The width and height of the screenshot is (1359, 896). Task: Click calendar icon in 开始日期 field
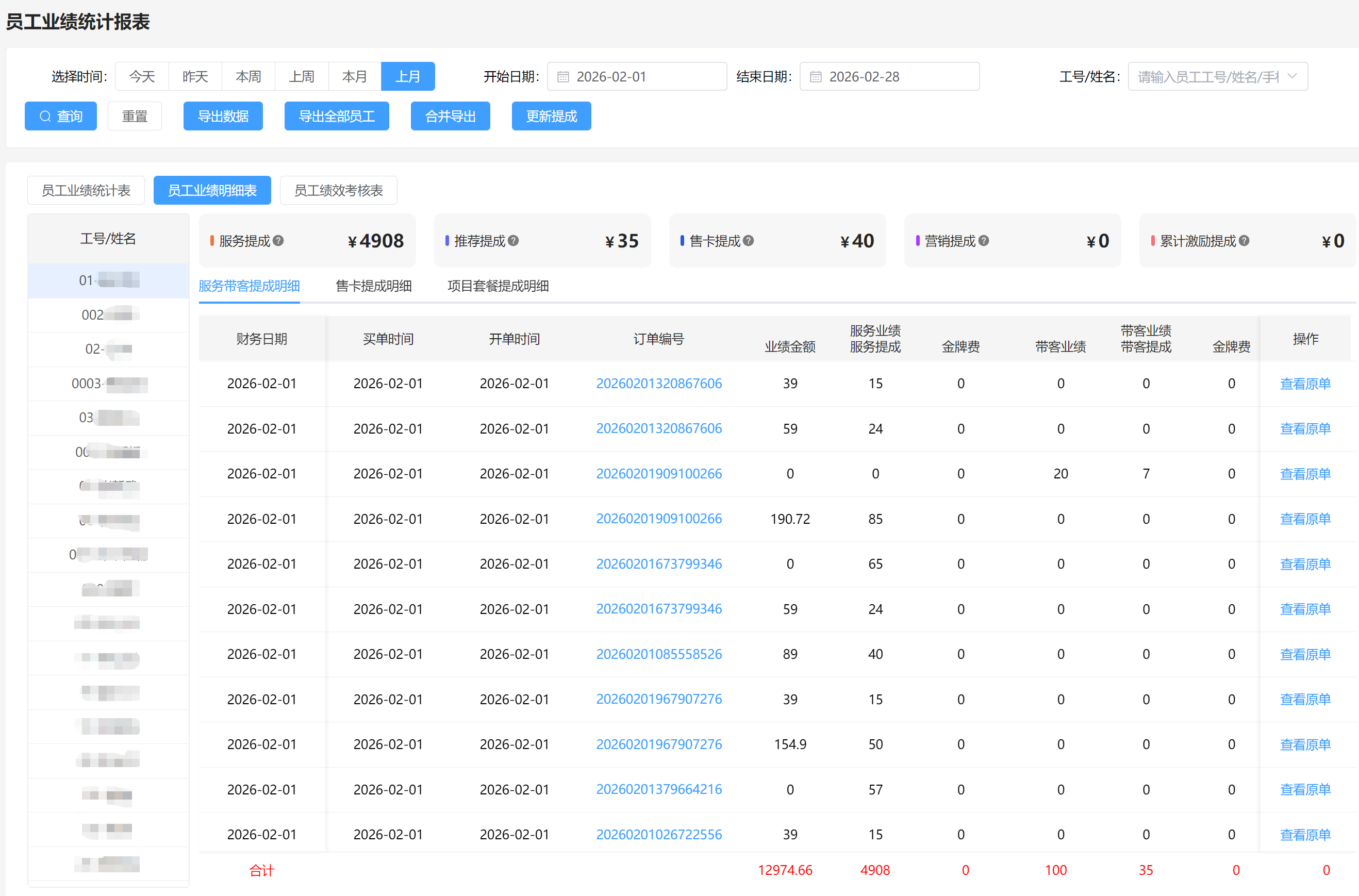tap(563, 77)
